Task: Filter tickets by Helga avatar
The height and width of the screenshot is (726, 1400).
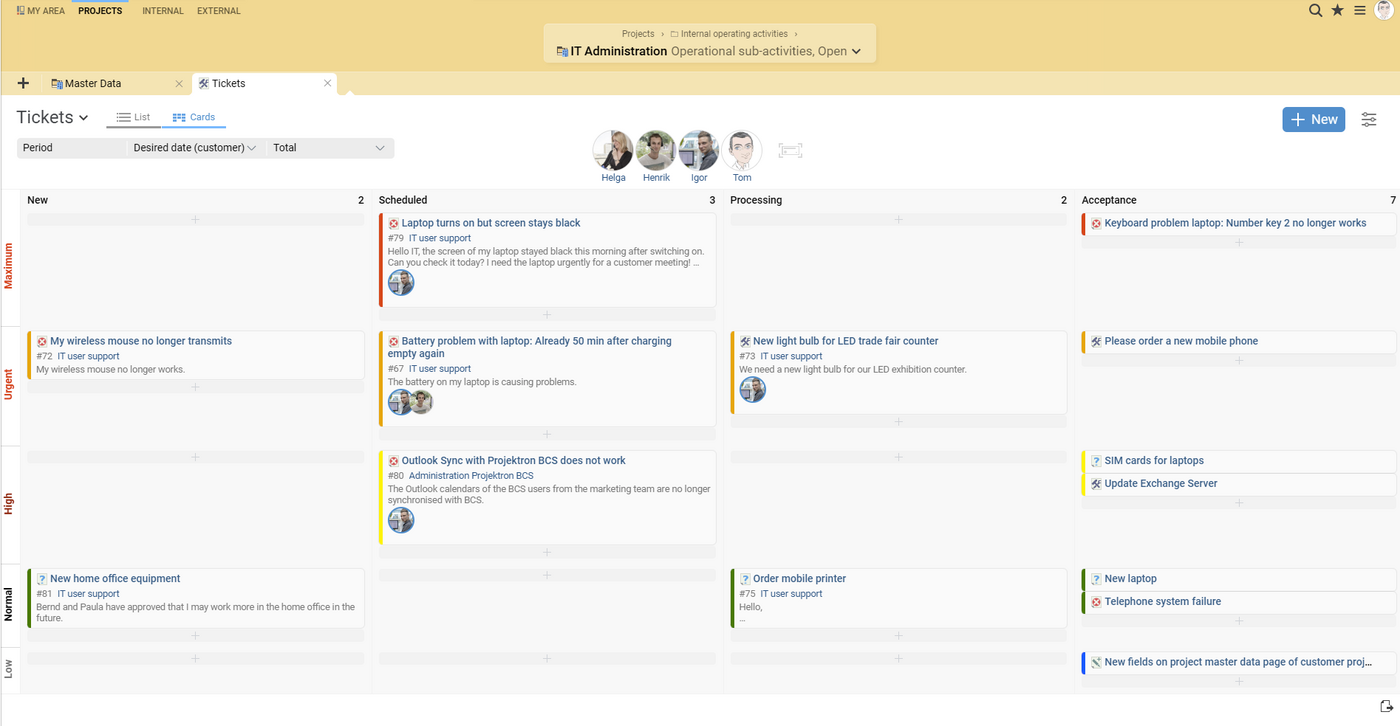Action: (613, 151)
